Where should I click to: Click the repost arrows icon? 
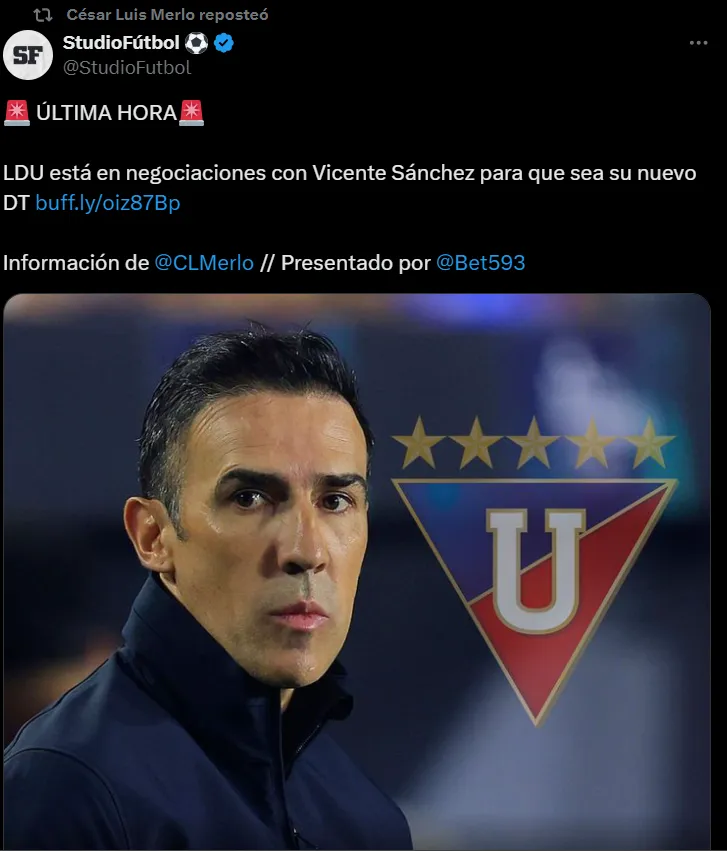click(x=43, y=15)
